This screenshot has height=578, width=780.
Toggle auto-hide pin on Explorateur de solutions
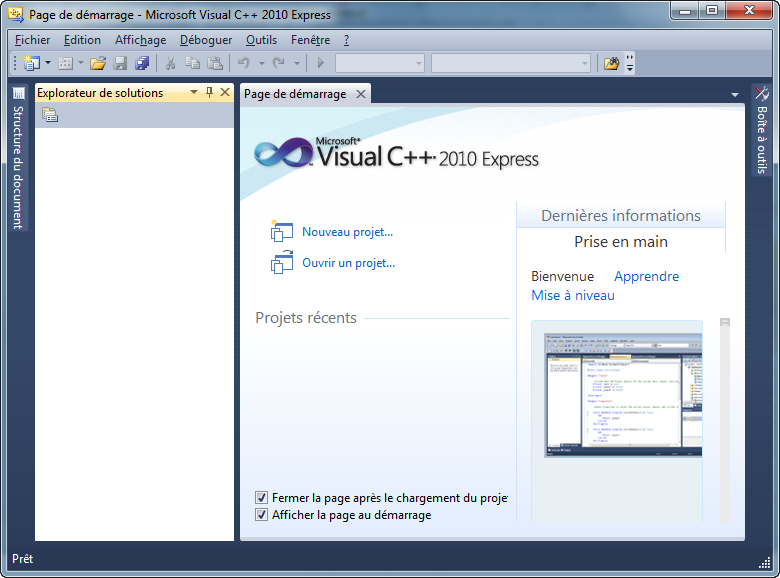tap(209, 93)
